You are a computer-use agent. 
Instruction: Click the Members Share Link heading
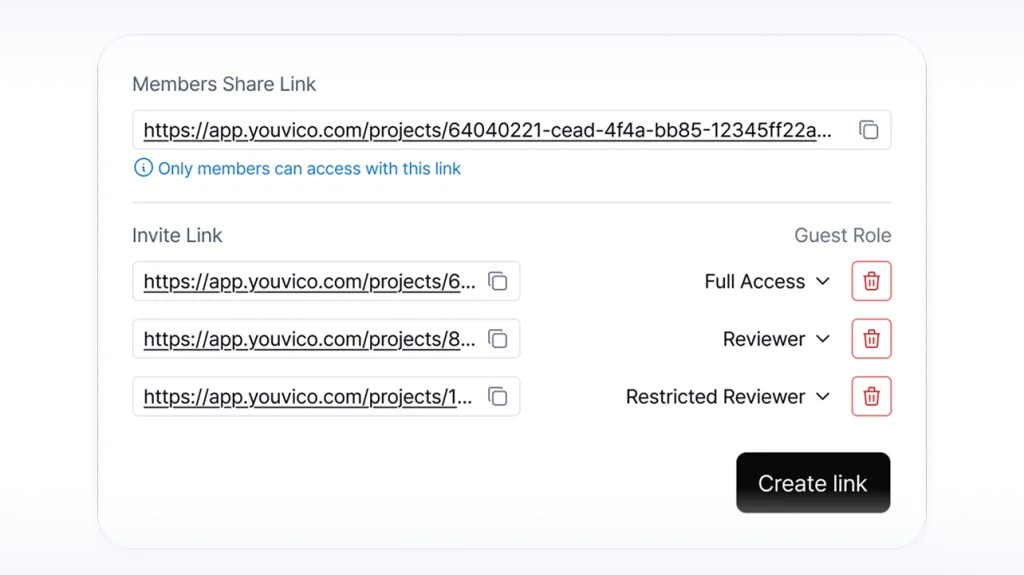click(x=224, y=85)
